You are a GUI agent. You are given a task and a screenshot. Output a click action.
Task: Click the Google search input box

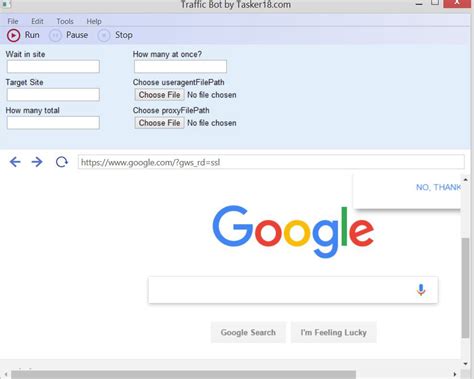tap(293, 290)
